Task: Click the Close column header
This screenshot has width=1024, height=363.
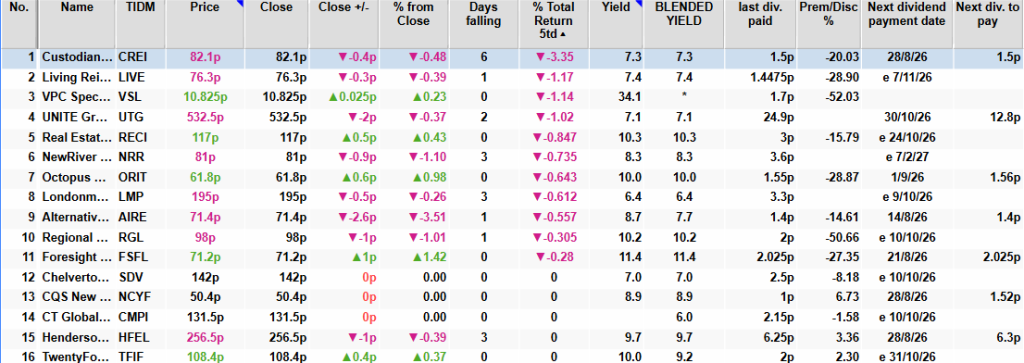Action: (276, 7)
